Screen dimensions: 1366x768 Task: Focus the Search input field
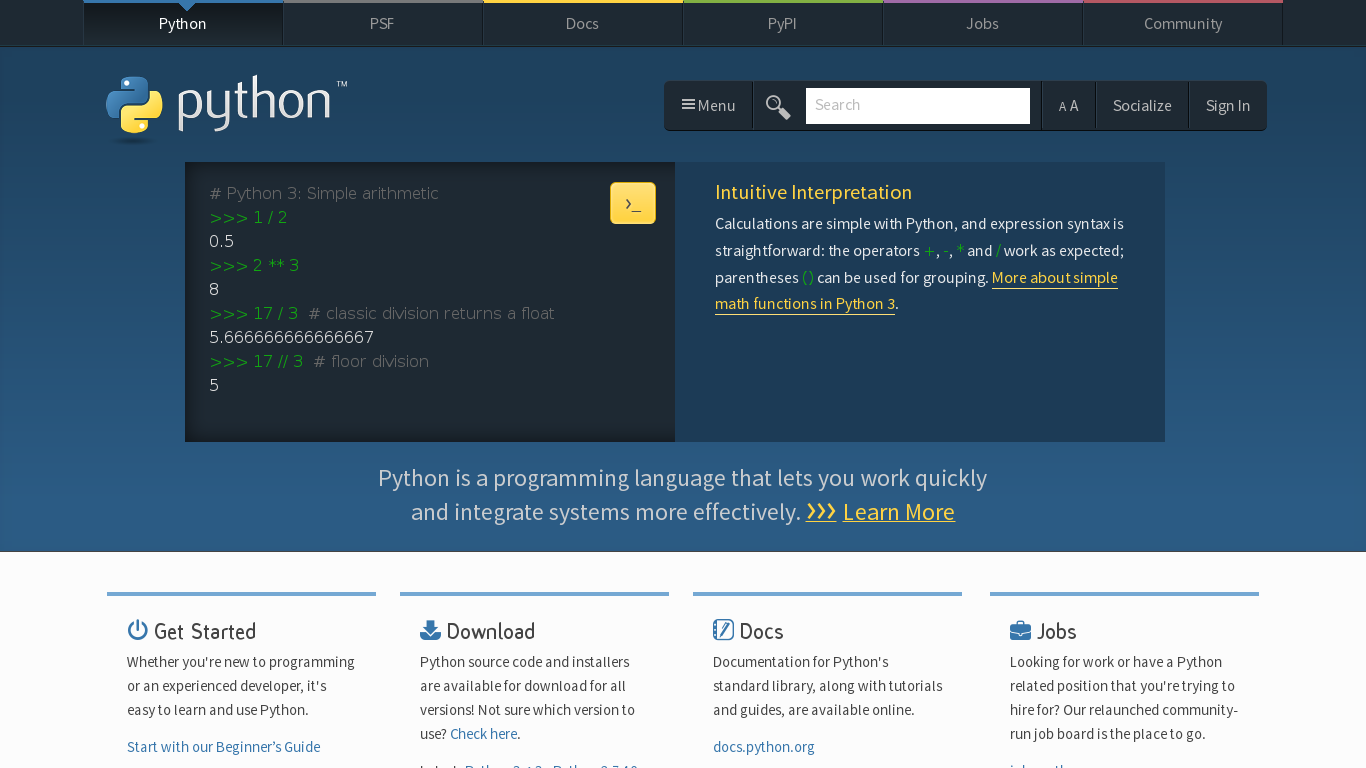tap(918, 105)
